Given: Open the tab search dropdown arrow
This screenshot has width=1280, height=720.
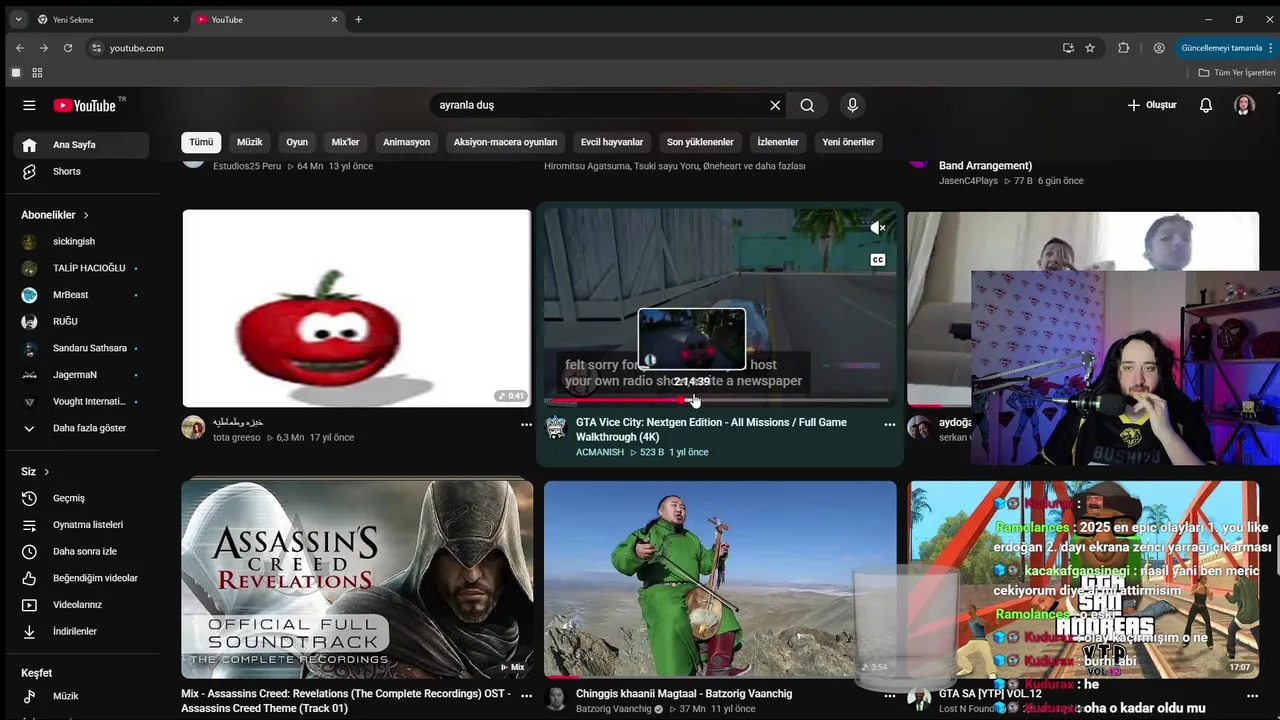Looking at the screenshot, I should (x=18, y=19).
